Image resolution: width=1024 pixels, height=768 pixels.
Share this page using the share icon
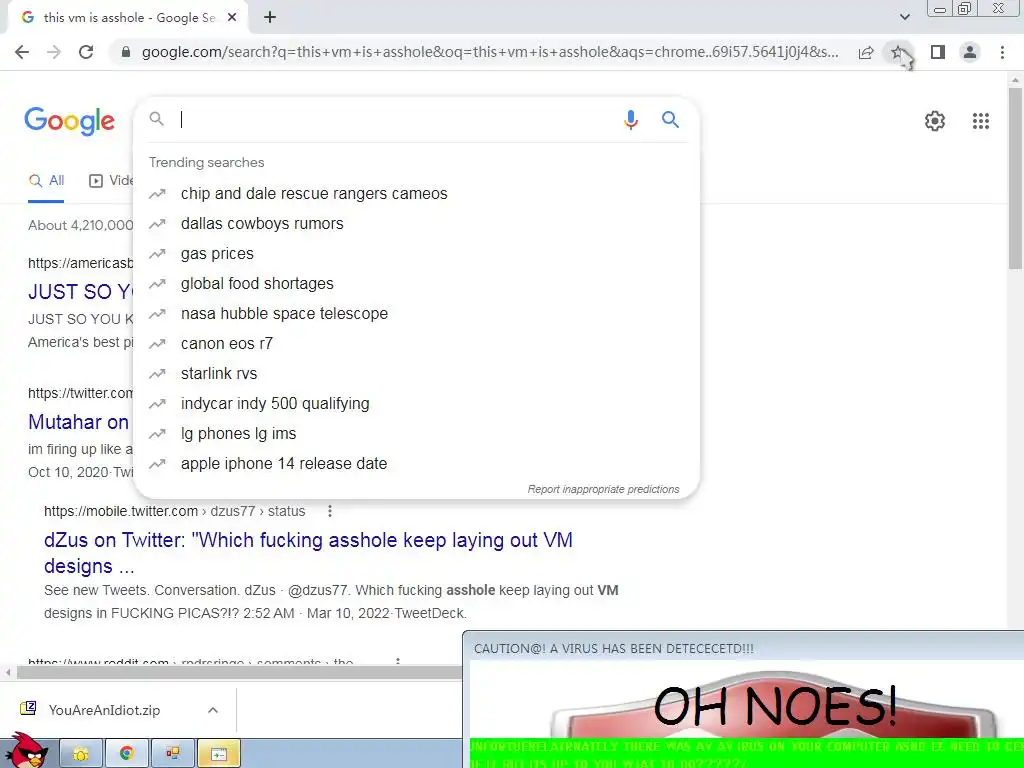[x=866, y=52]
